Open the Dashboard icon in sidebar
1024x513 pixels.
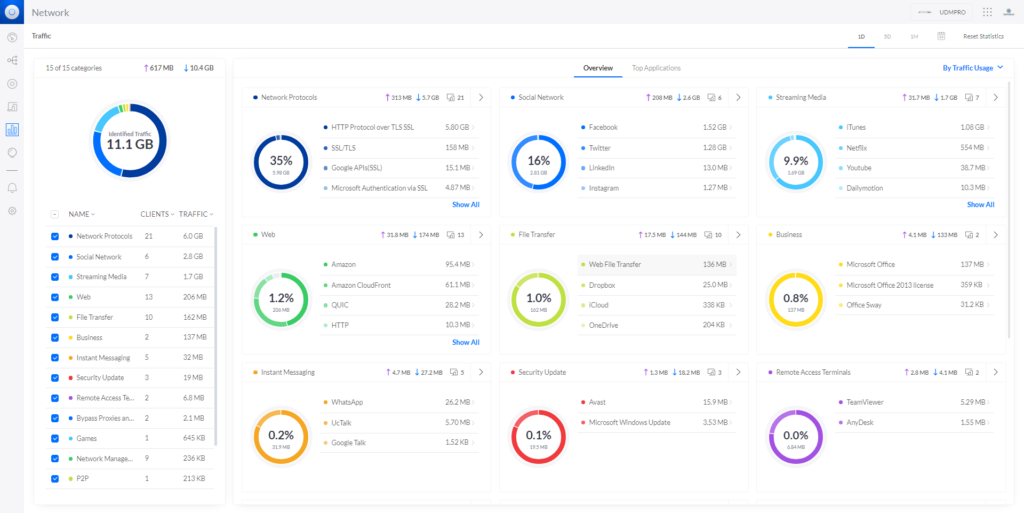coord(13,38)
